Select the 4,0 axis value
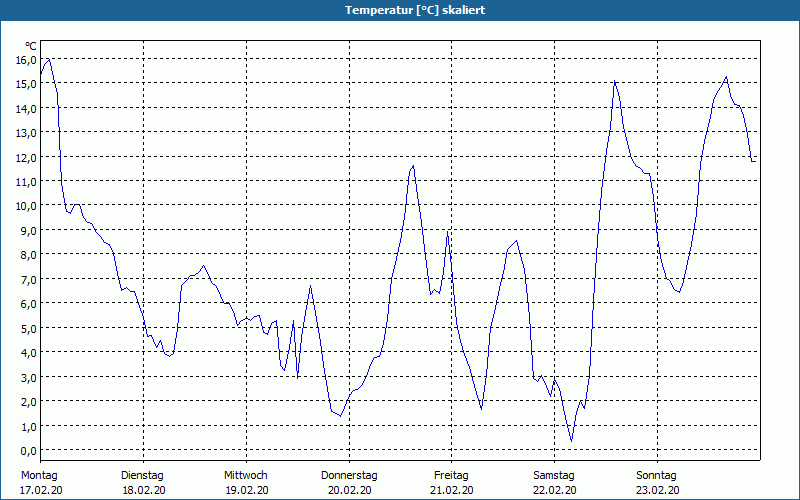Image resolution: width=800 pixels, height=500 pixels. (28, 353)
